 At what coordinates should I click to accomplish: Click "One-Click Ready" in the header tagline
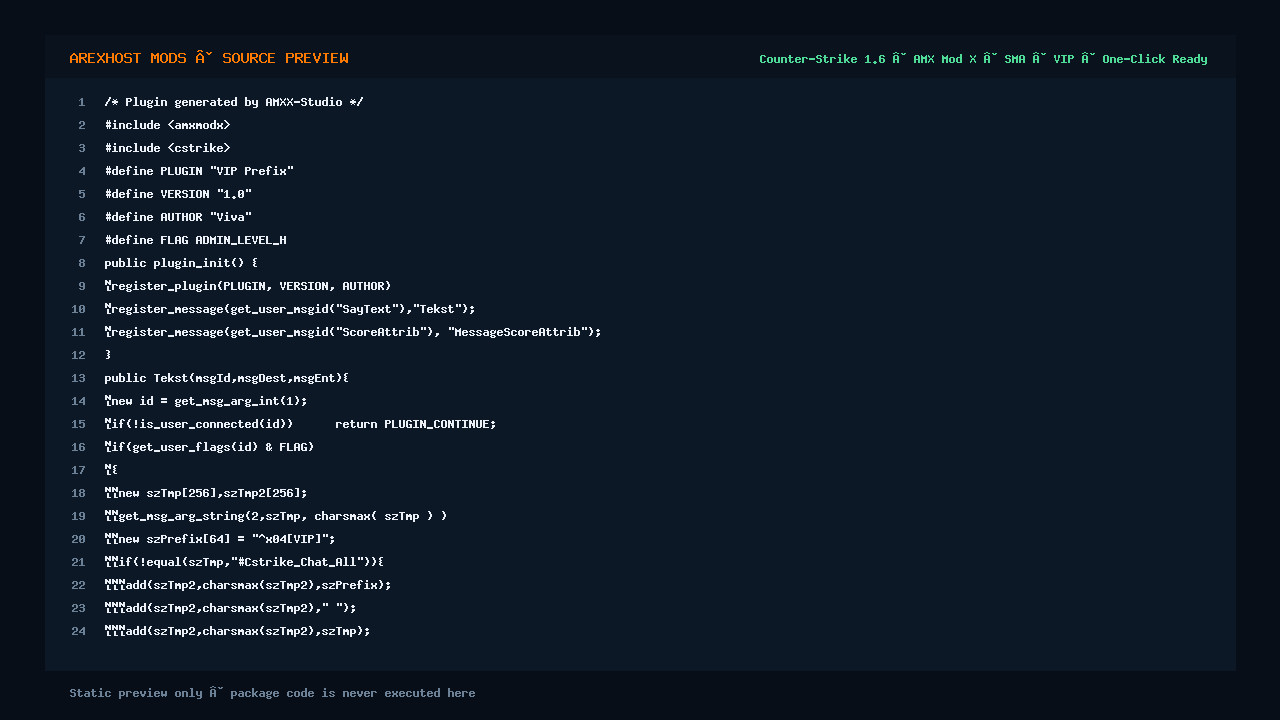[x=1155, y=59]
